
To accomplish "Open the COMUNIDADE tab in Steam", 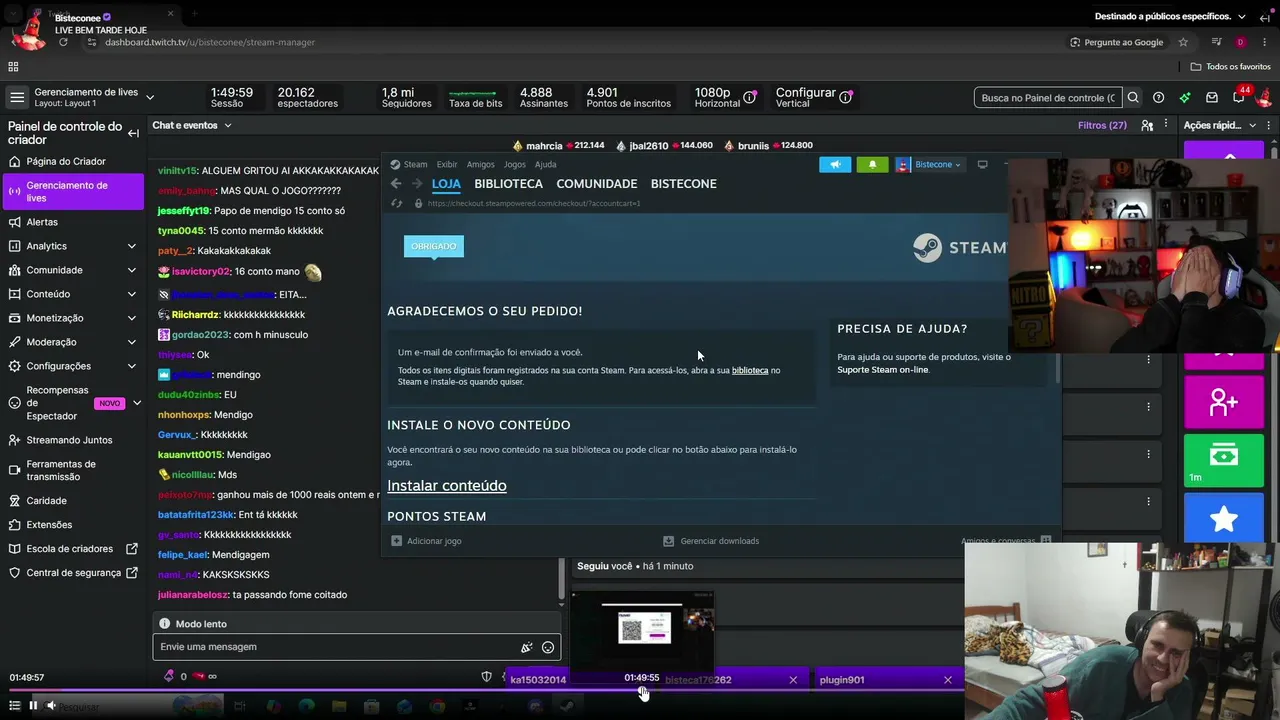I will click(x=597, y=184).
